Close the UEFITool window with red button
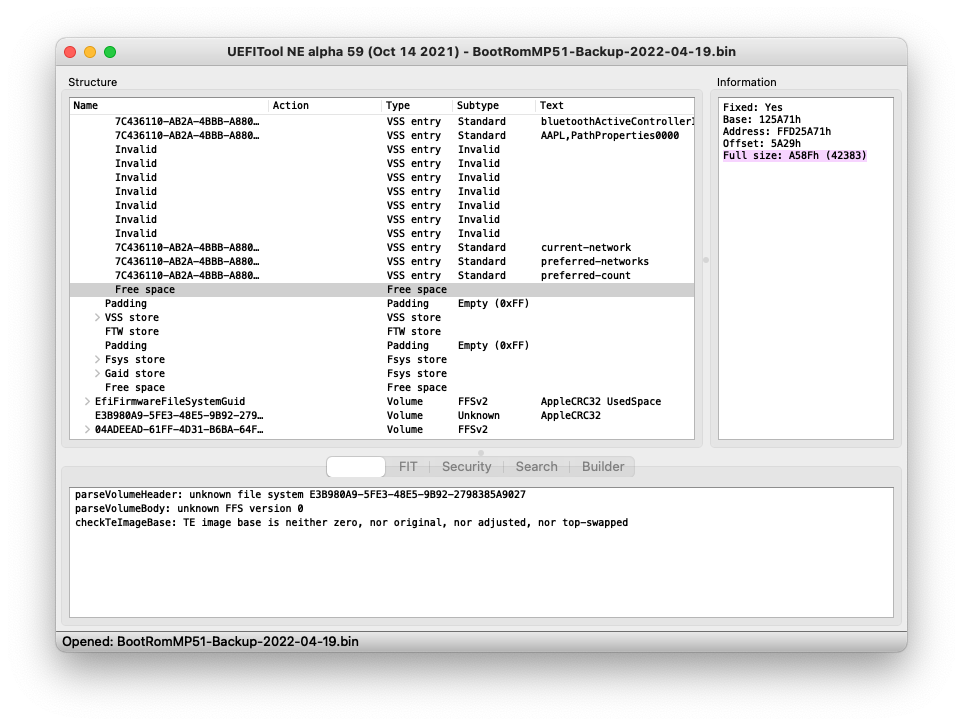Screen dimensions: 963x726 [x=70, y=52]
